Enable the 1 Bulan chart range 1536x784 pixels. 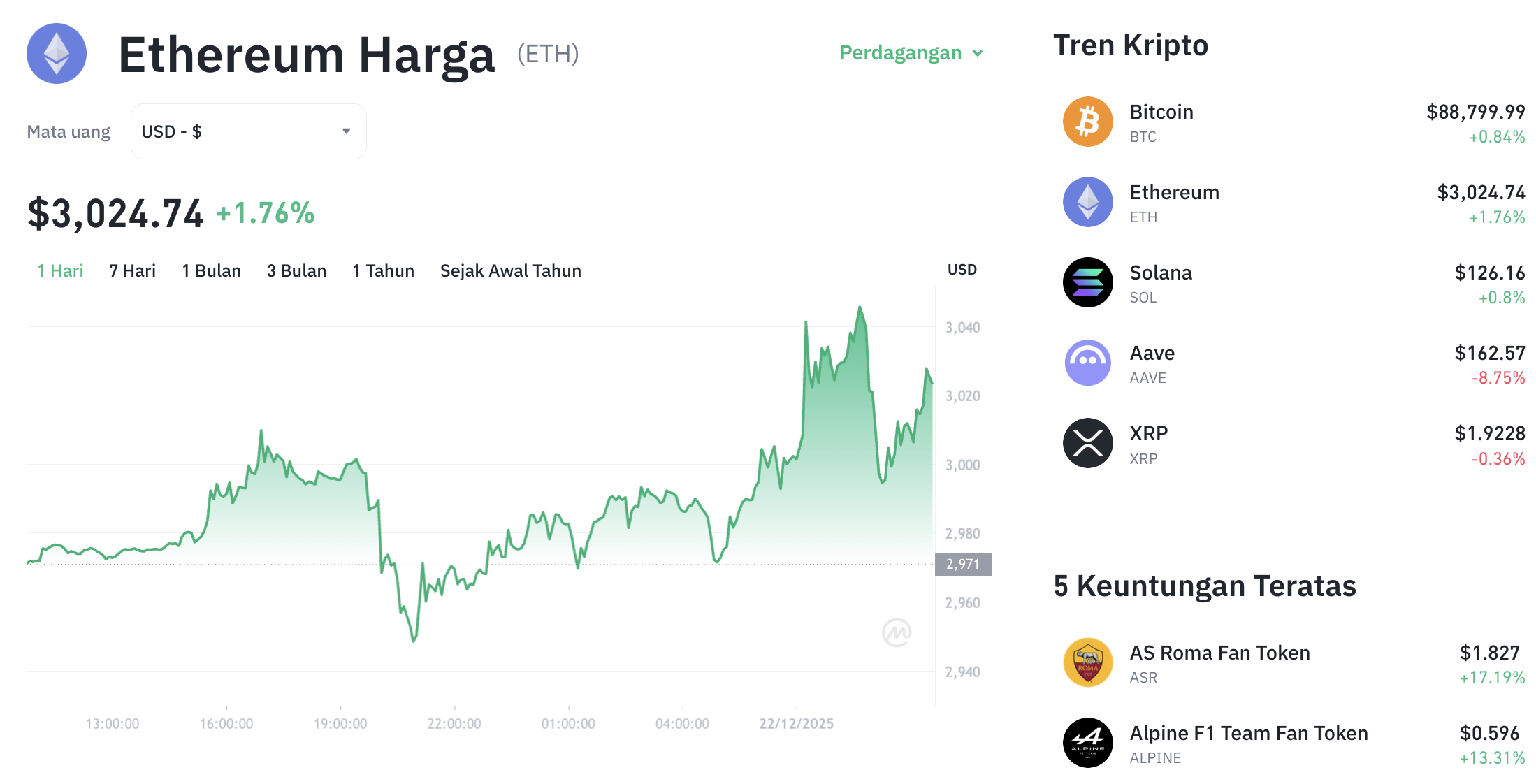[211, 270]
